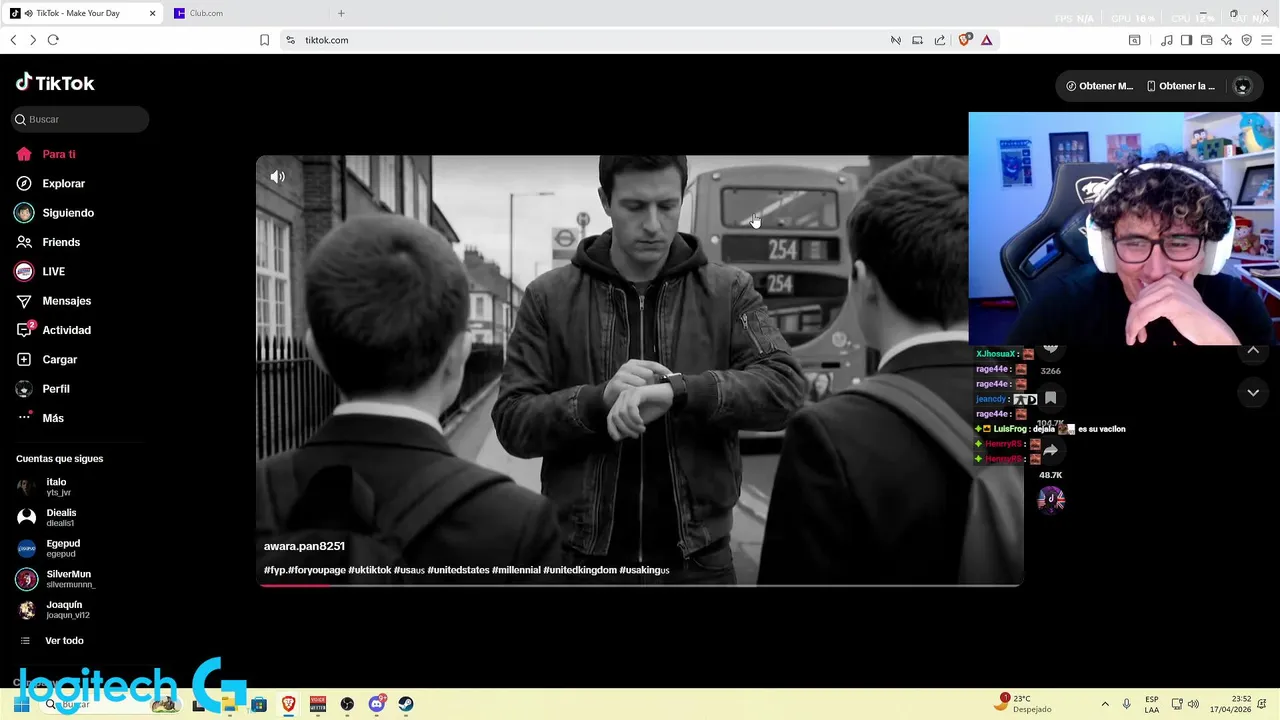Open the #uktiktok hashtag
The width and height of the screenshot is (1280, 720).
(x=370, y=570)
